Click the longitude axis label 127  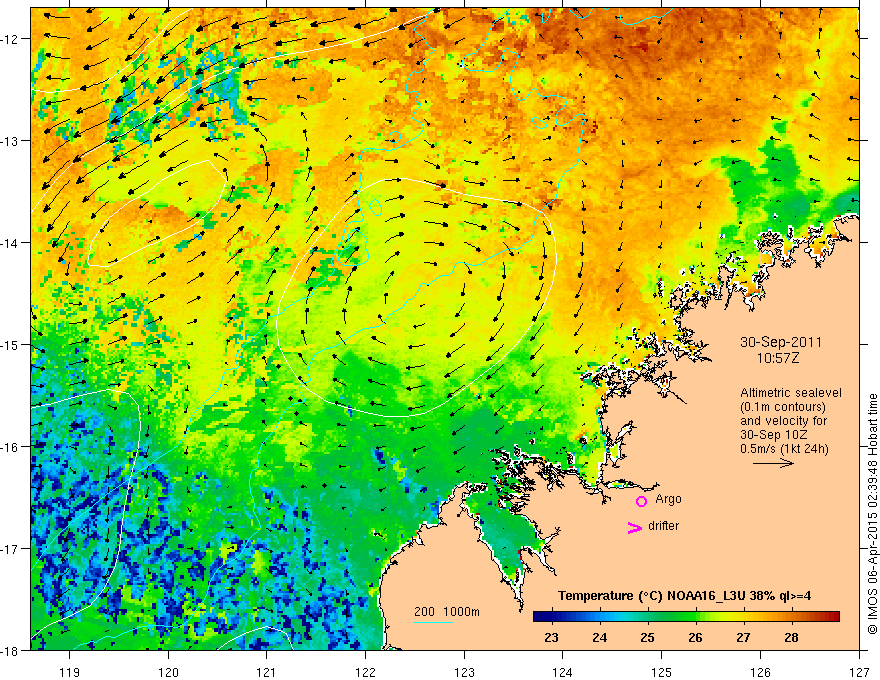pyautogui.click(x=859, y=672)
